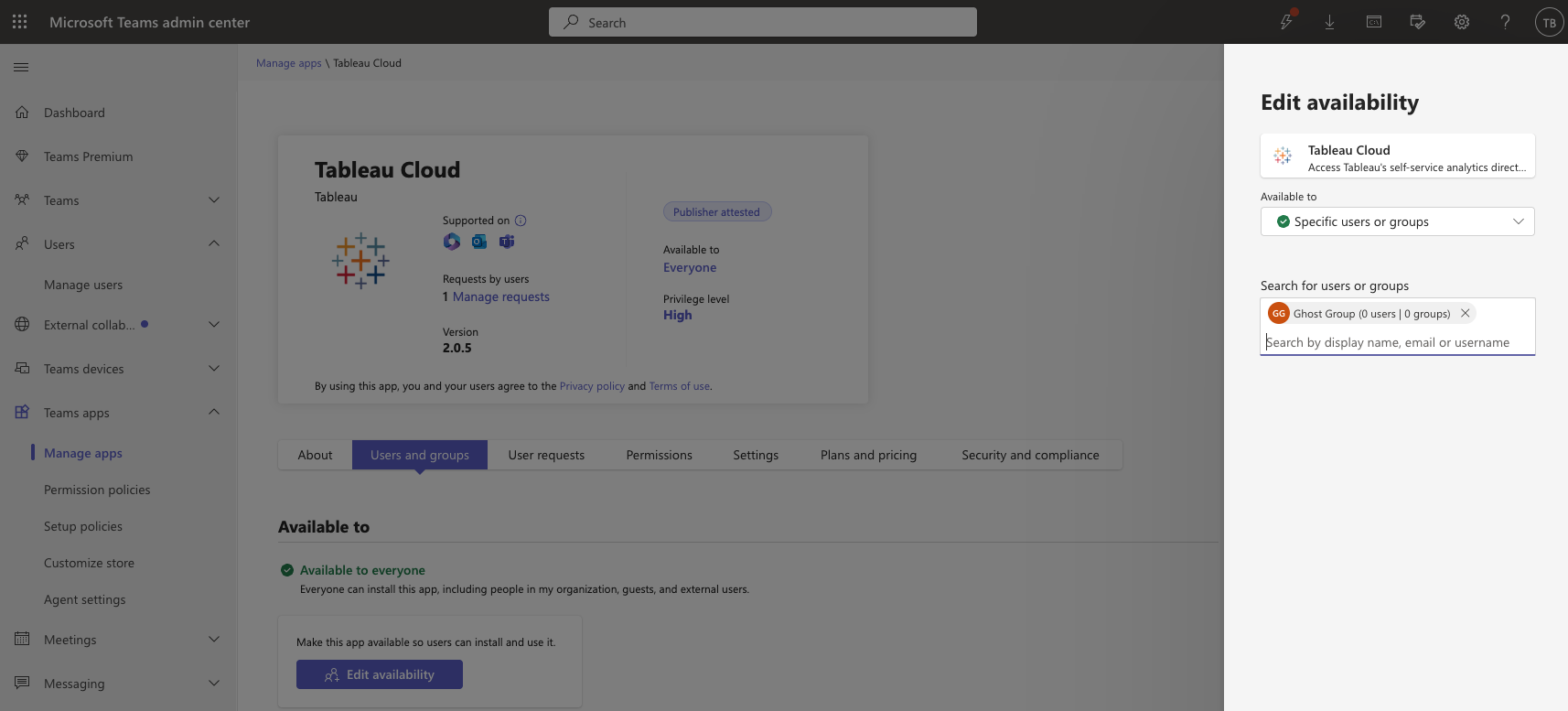Open the Plans and pricing tab

point(868,455)
